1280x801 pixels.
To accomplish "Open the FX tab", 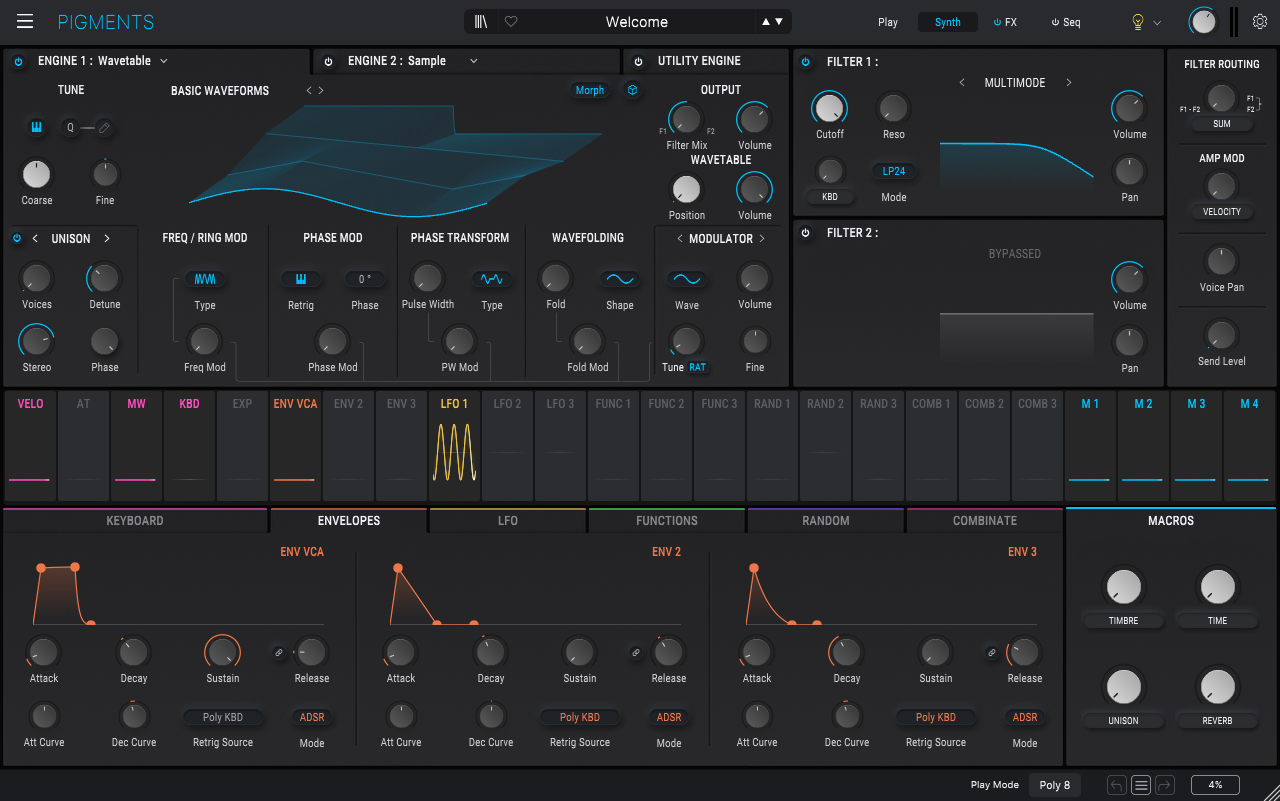I will click(1005, 22).
